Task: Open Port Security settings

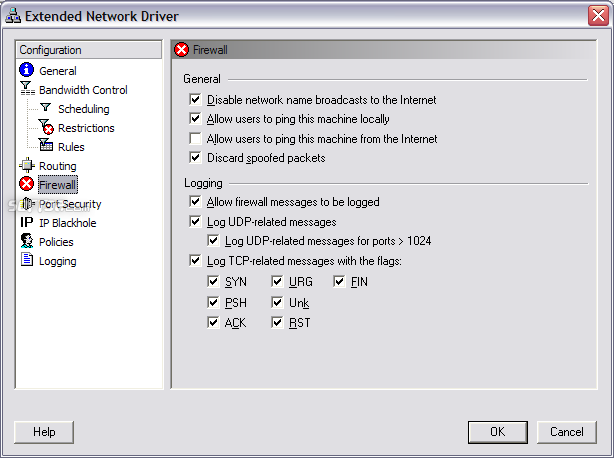Action: [x=70, y=204]
